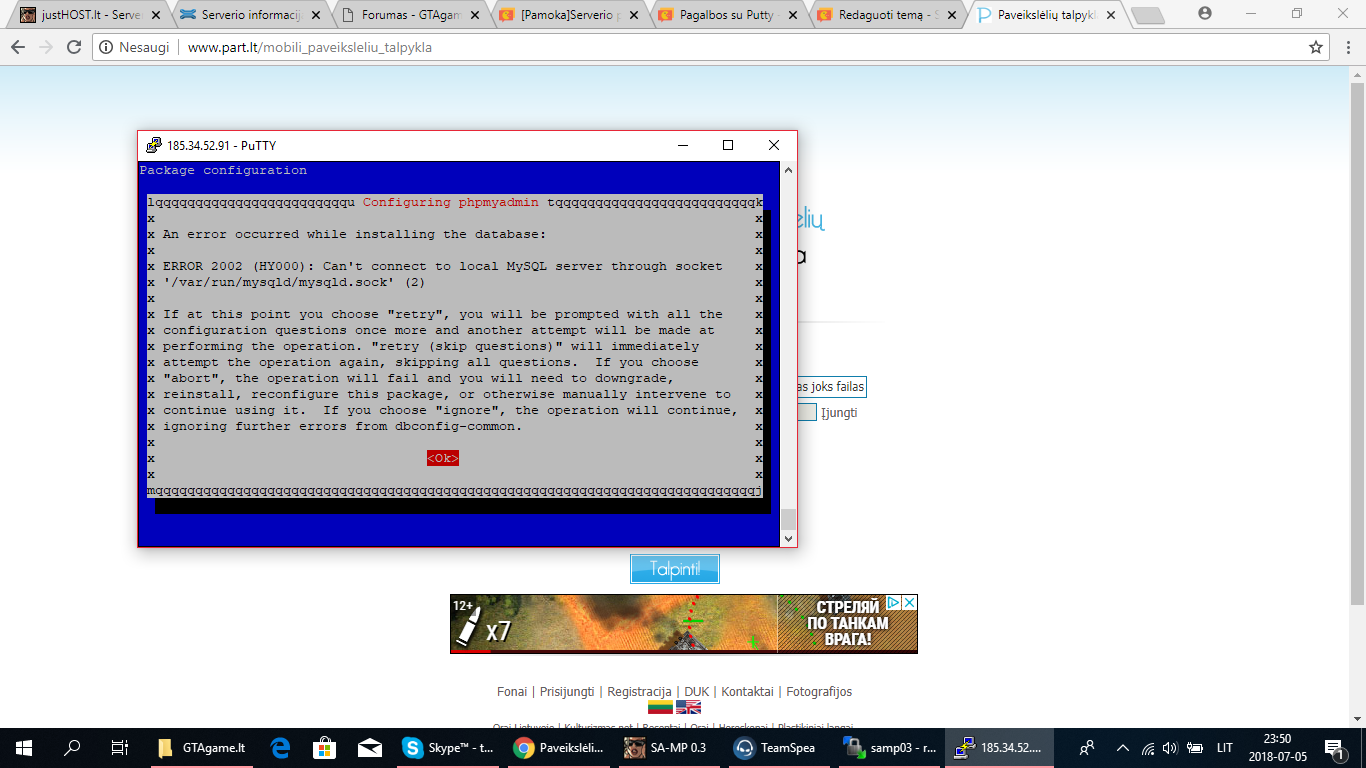Open GTAgame.lt folder on the taskbar
The height and width of the screenshot is (768, 1366).
pyautogui.click(x=203, y=748)
